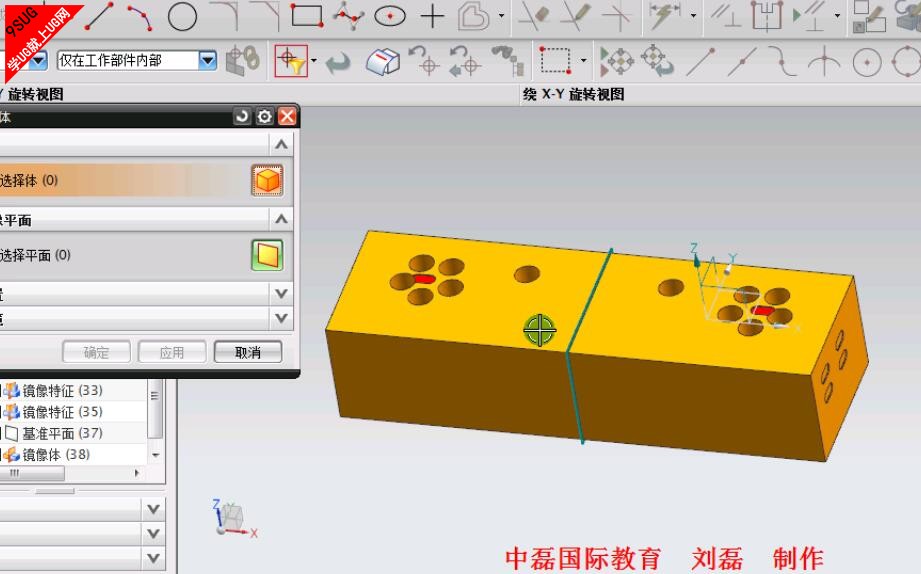Viewport: 921px width, 574px height.
Task: Expand the first collapsed panel below tree
Action: 153,509
